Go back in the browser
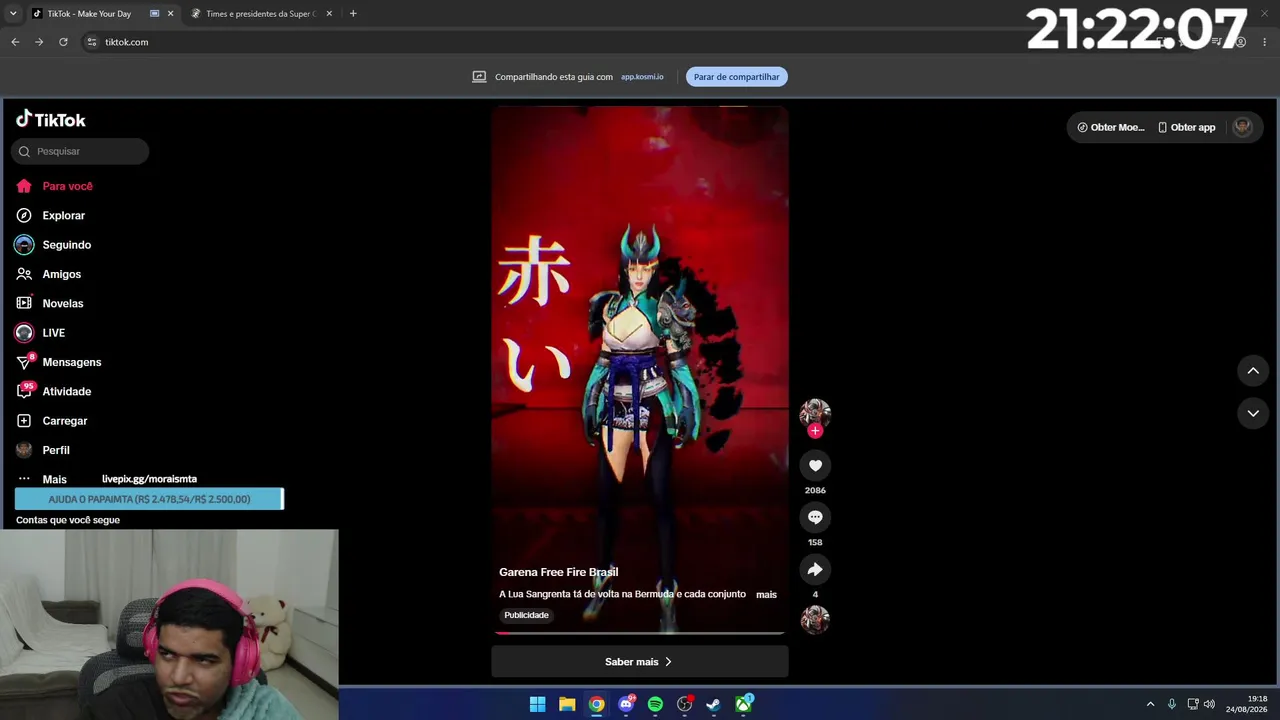1280x720 pixels. (15, 42)
